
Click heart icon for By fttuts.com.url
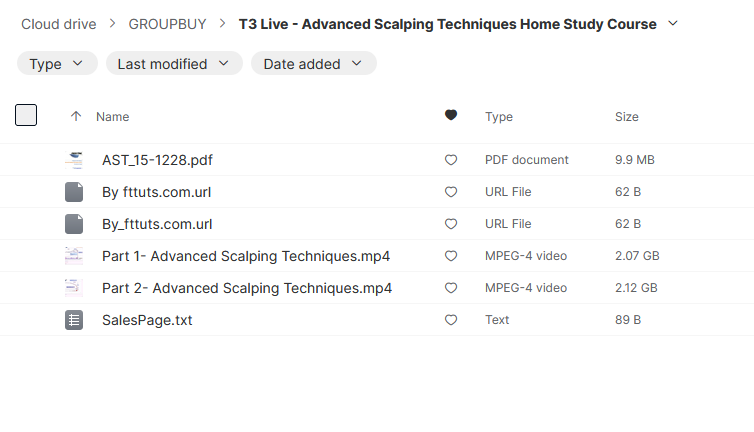451,192
